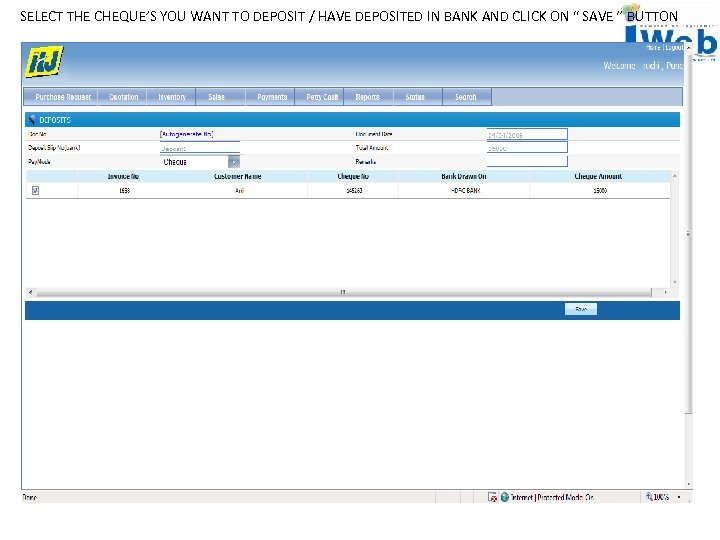Image resolution: width=720 pixels, height=540 pixels.
Task: Click the Internet zone globe icon
Action: [505, 497]
